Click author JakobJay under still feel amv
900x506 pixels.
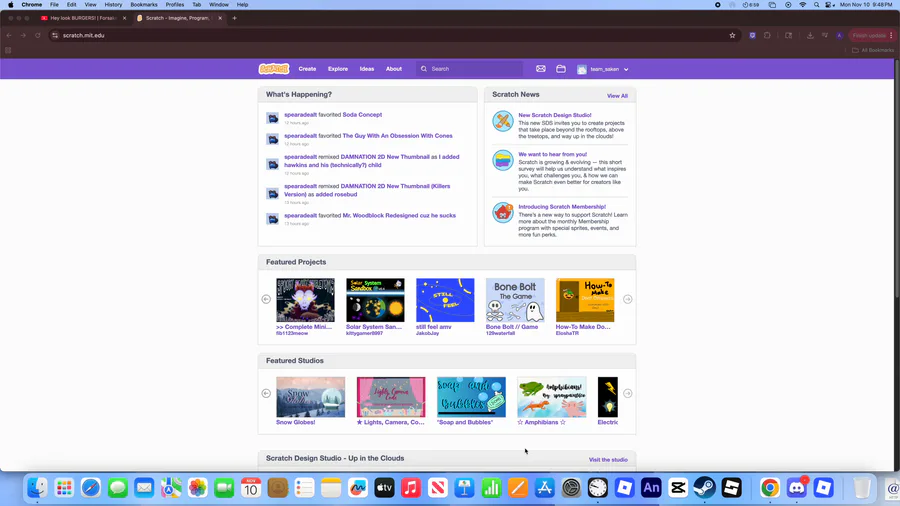[x=427, y=333]
